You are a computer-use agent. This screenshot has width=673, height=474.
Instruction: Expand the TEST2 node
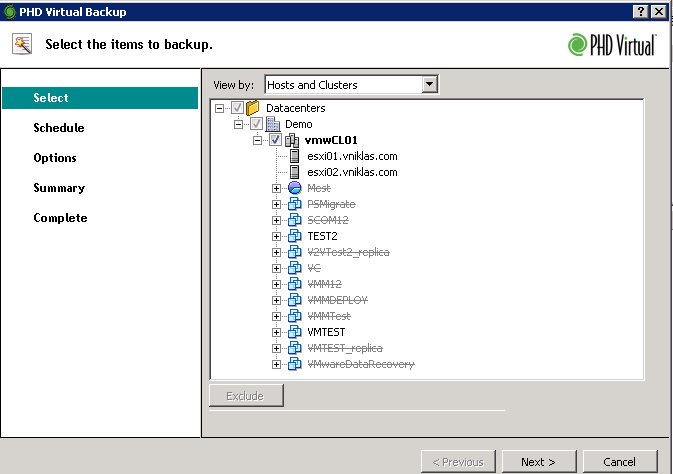276,237
